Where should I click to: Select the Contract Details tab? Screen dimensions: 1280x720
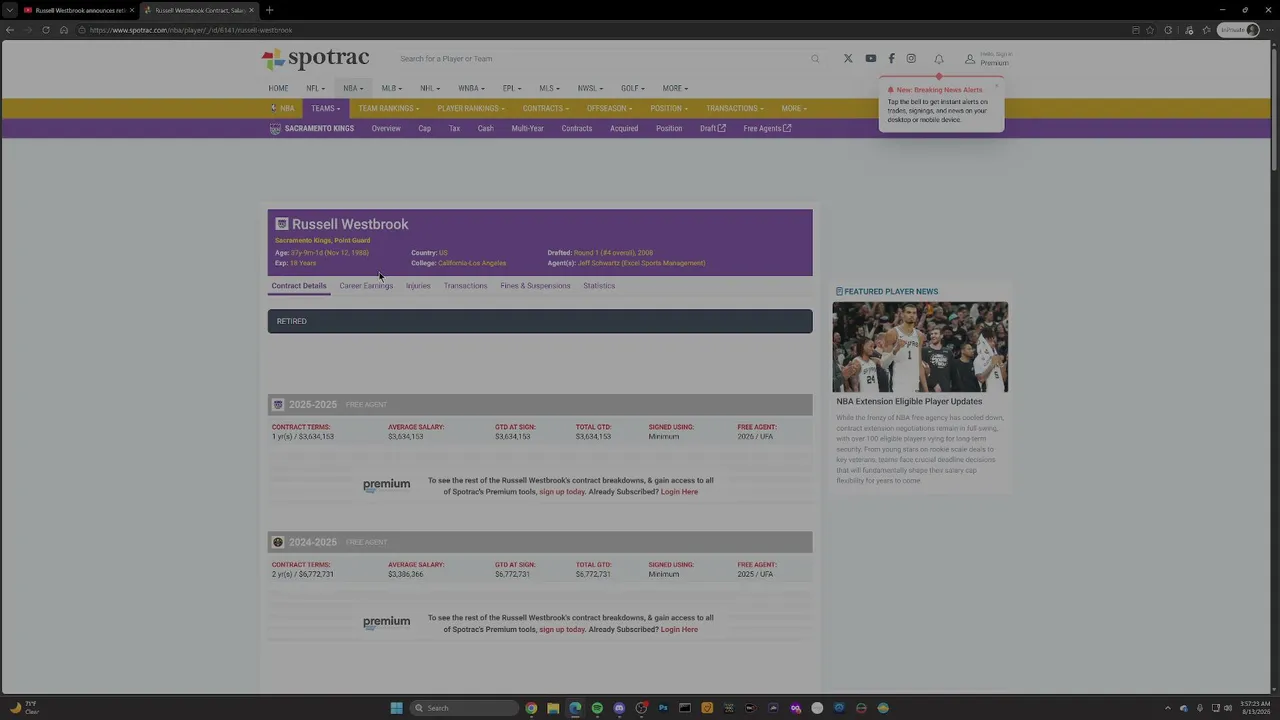[x=299, y=286]
